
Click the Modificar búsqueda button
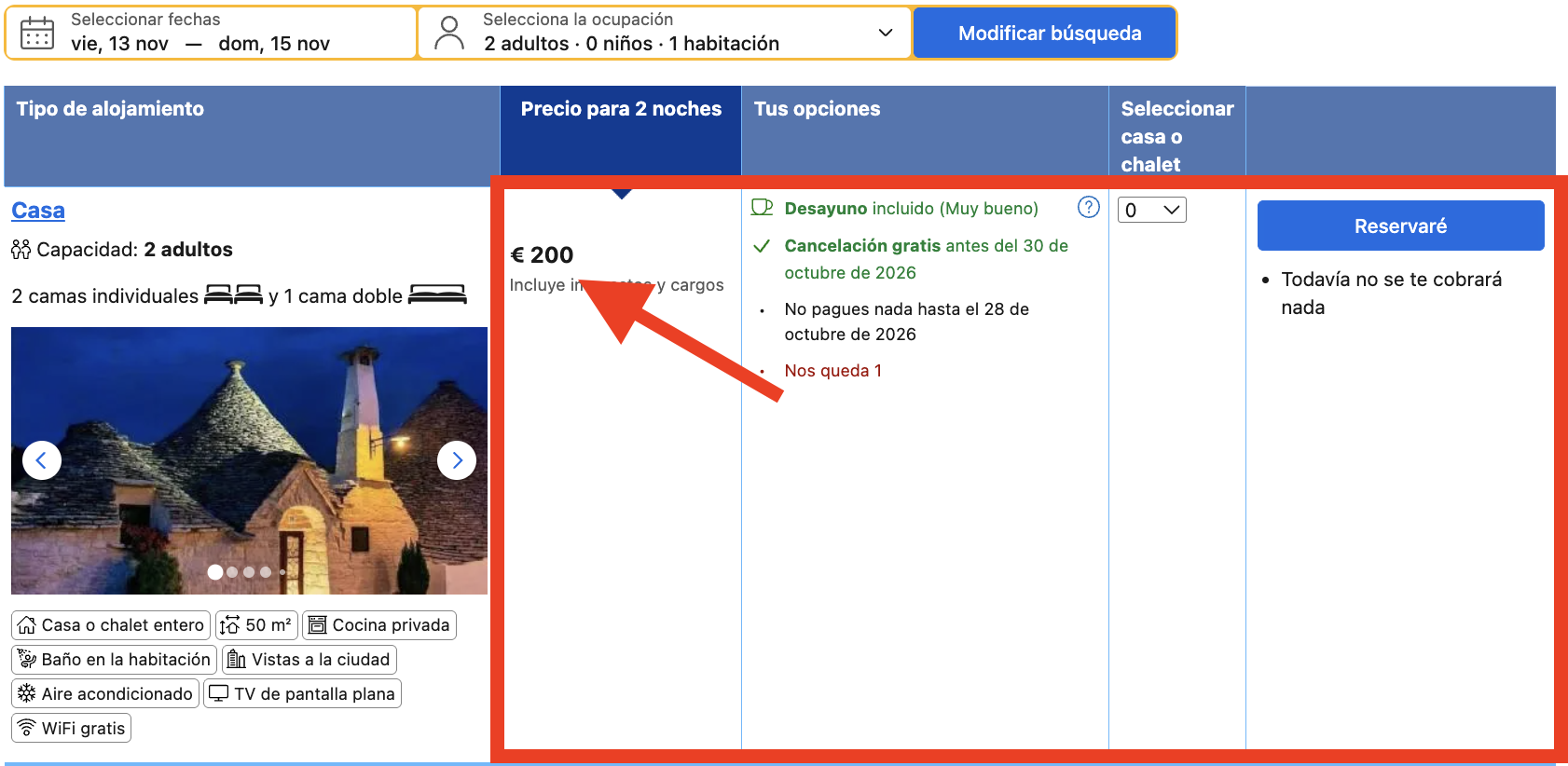click(1049, 33)
